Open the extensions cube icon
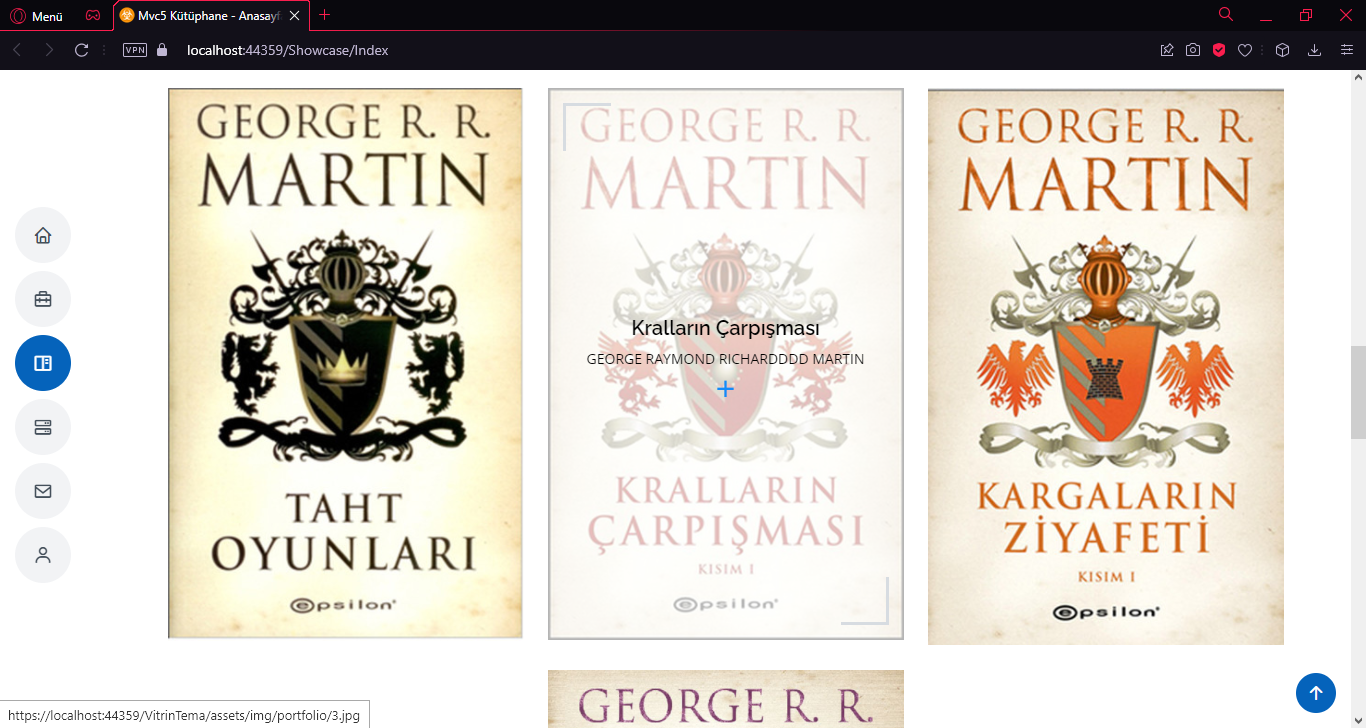The image size is (1366, 728). coord(1283,50)
